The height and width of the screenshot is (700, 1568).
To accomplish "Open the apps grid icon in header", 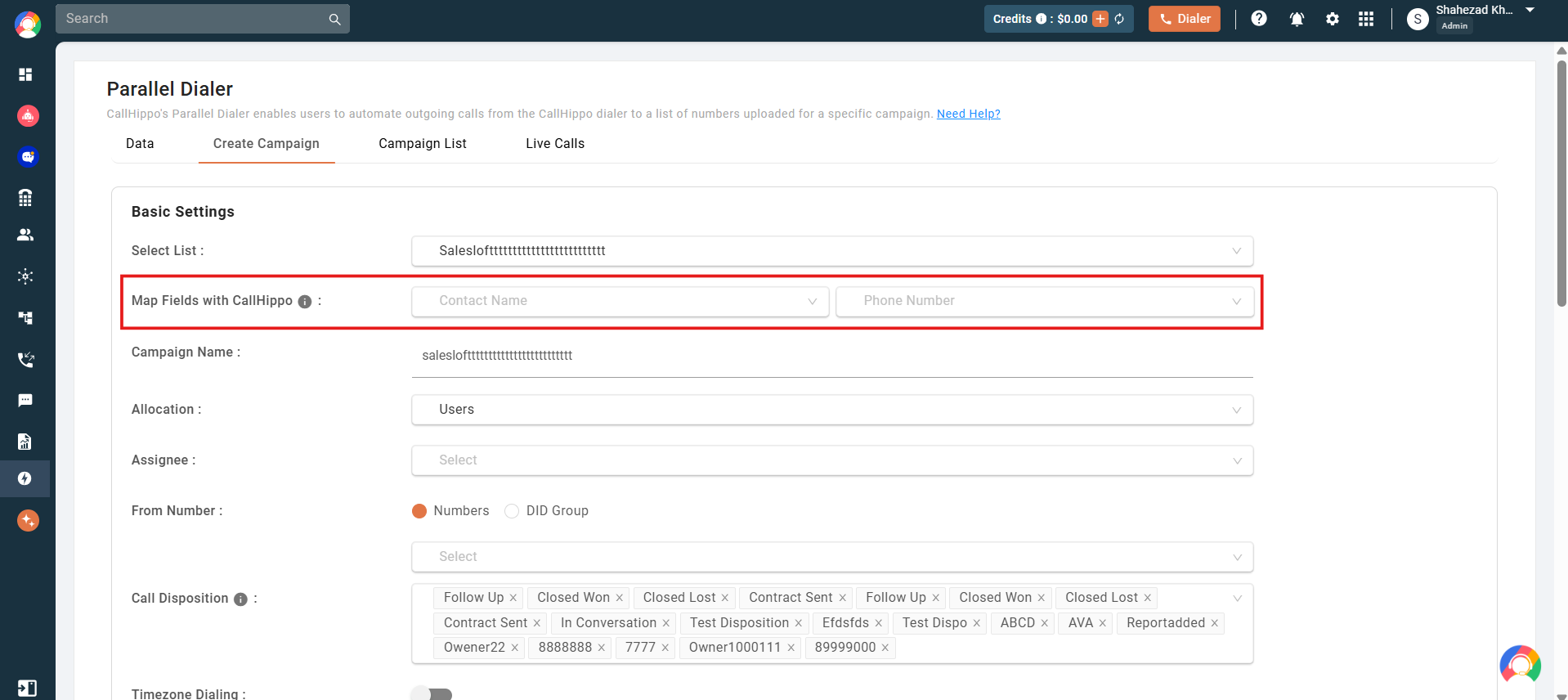I will tap(1366, 19).
